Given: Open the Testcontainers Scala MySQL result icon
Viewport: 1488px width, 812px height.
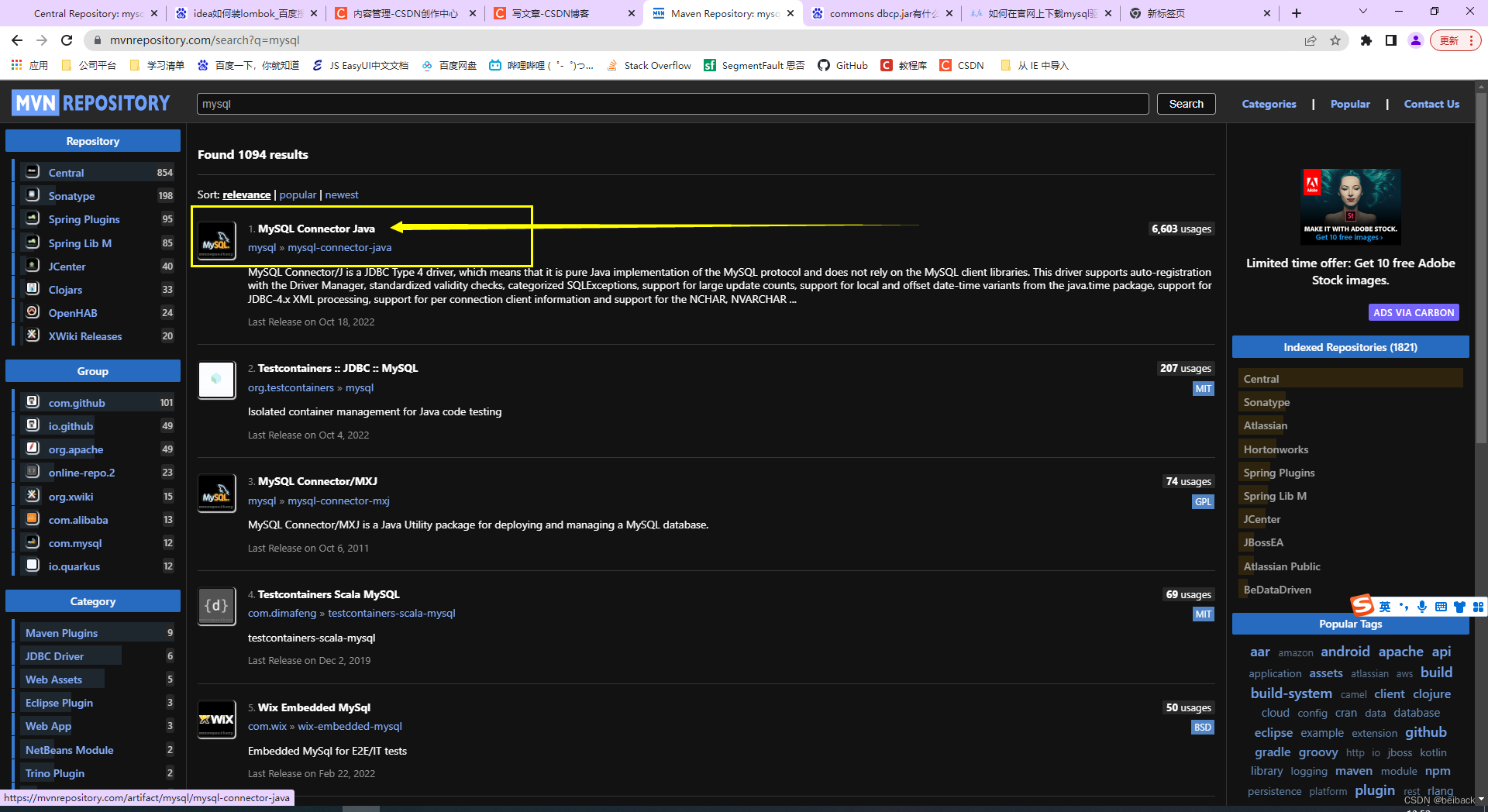Looking at the screenshot, I should point(217,606).
